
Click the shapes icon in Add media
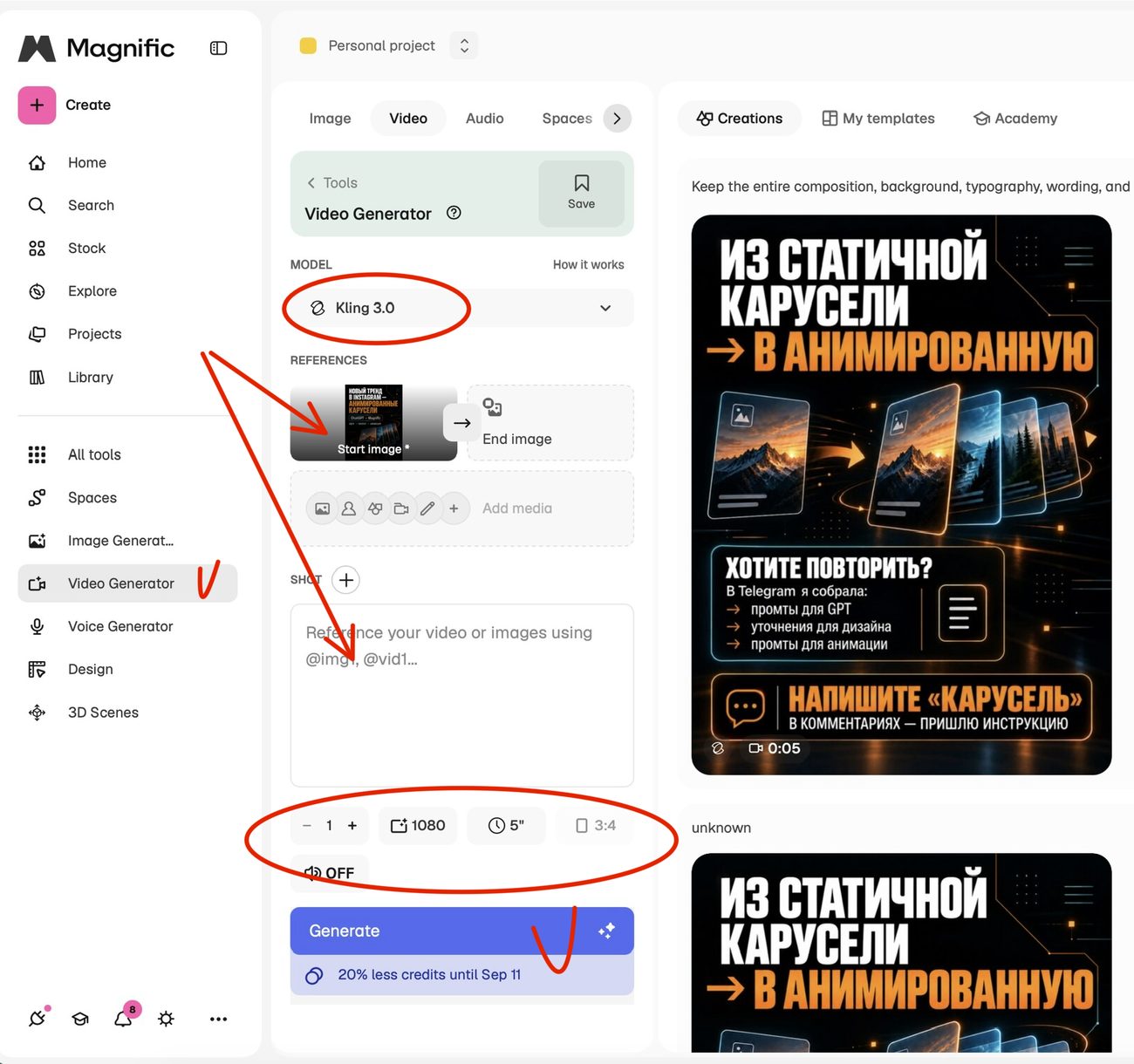[x=375, y=508]
